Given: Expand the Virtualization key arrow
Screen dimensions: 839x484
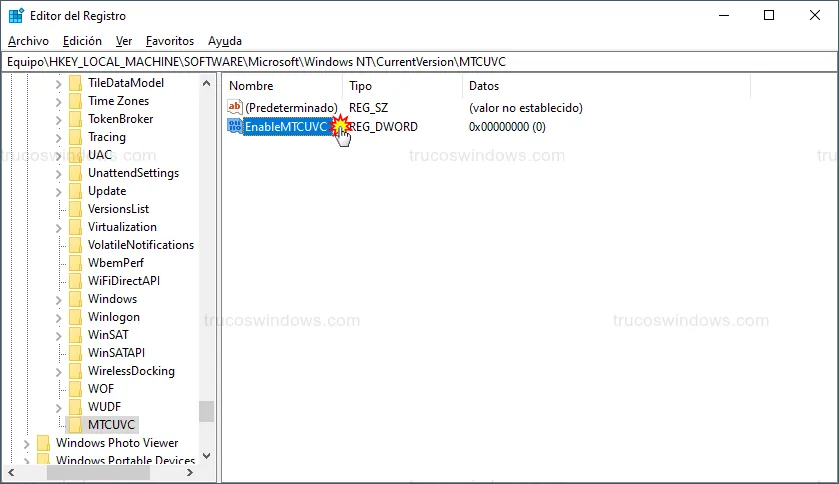Looking at the screenshot, I should [x=59, y=227].
